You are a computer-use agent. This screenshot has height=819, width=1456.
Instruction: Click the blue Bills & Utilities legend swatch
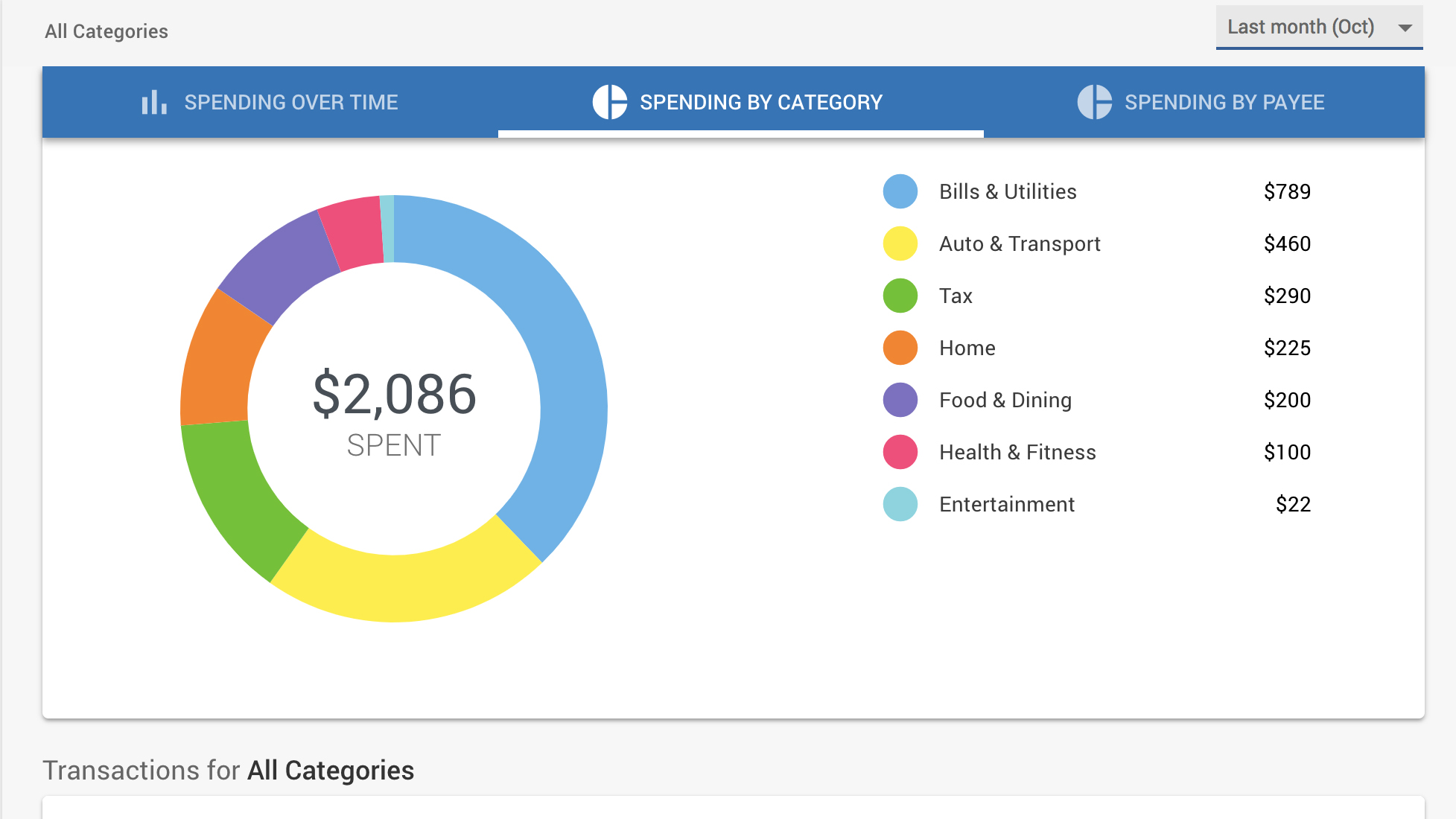900,191
